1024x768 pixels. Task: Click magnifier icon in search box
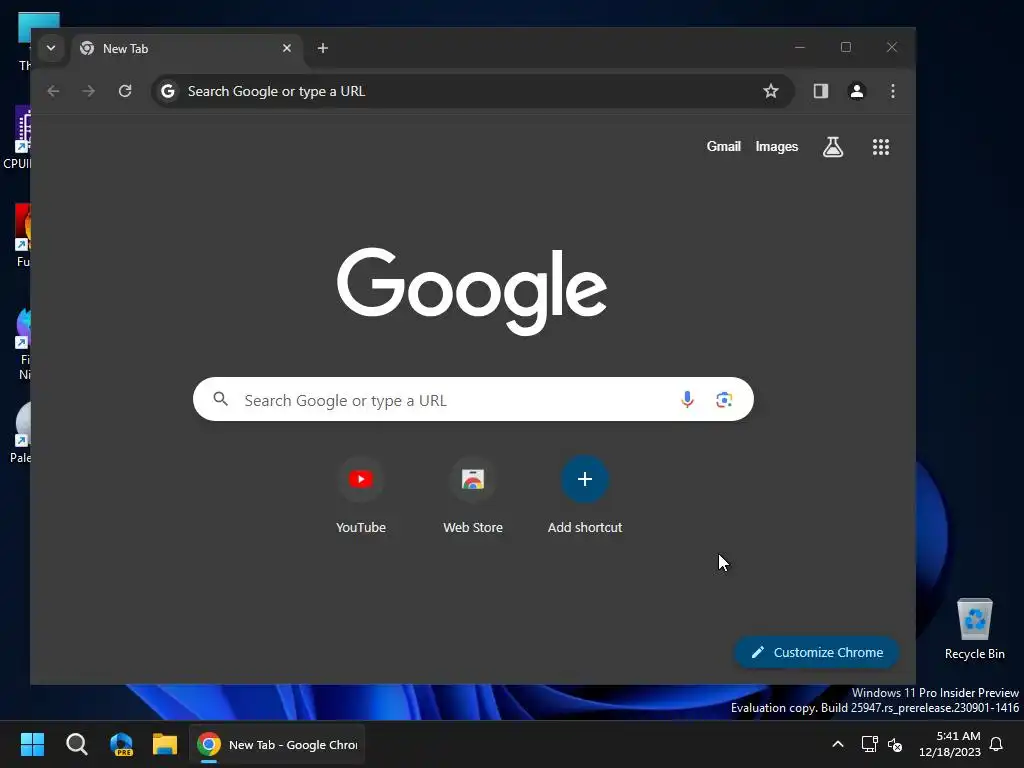pyautogui.click(x=221, y=399)
